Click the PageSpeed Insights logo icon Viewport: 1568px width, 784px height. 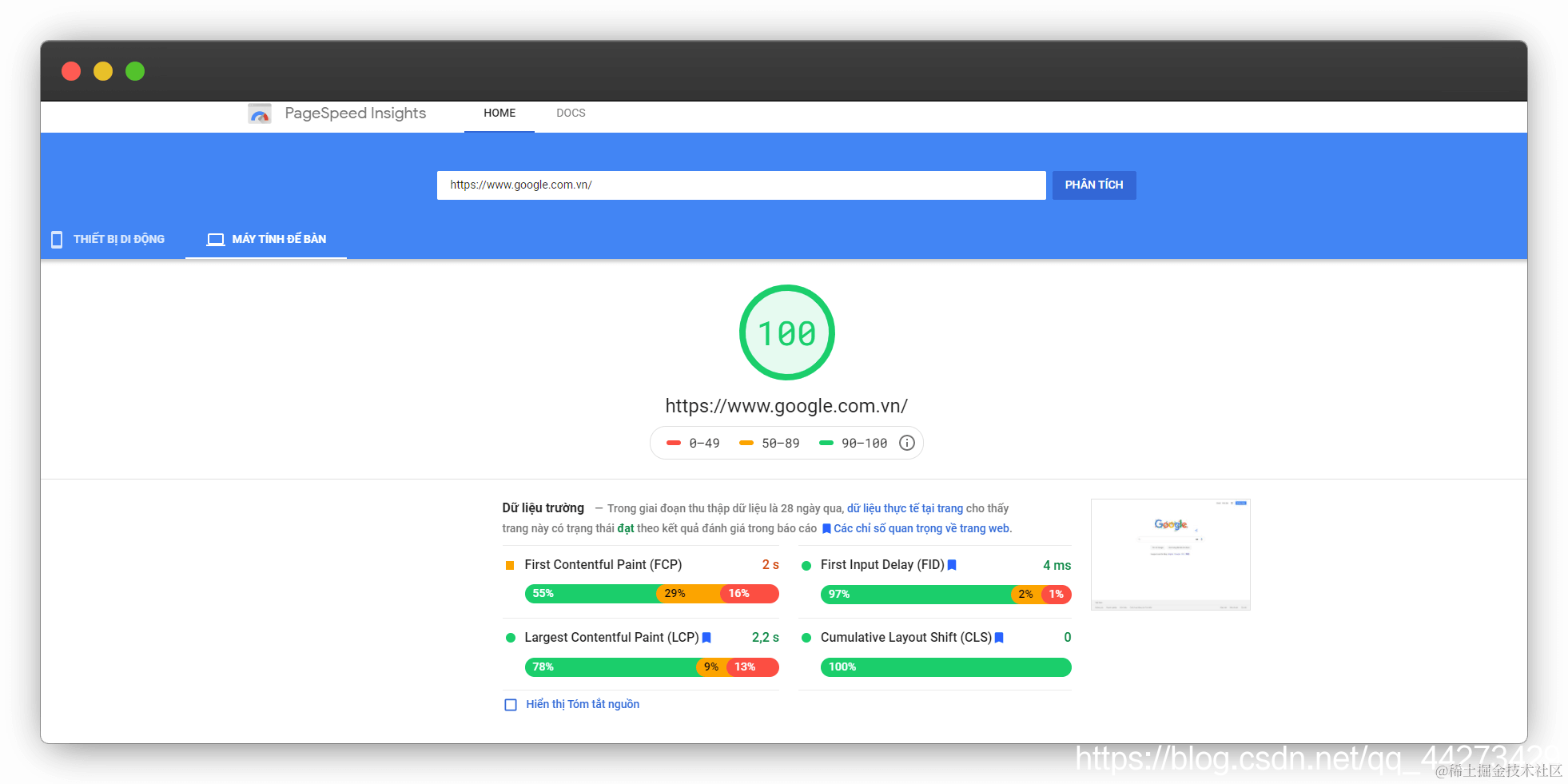[260, 113]
